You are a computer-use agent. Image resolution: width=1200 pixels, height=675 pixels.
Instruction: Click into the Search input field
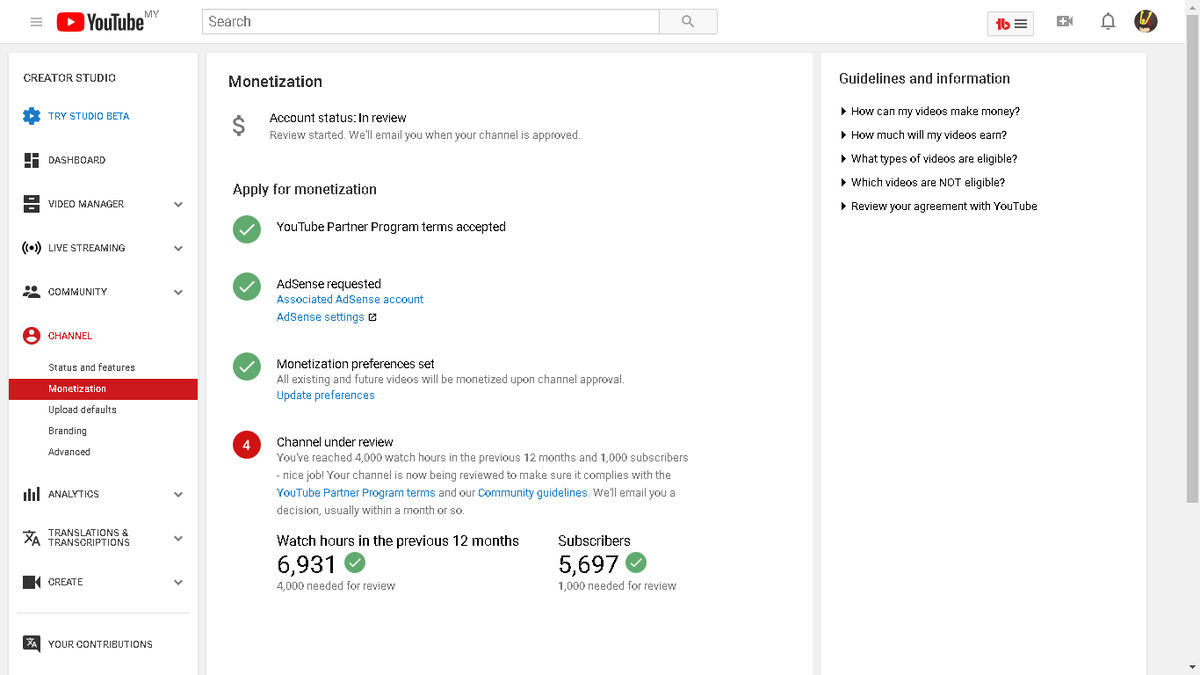[430, 21]
